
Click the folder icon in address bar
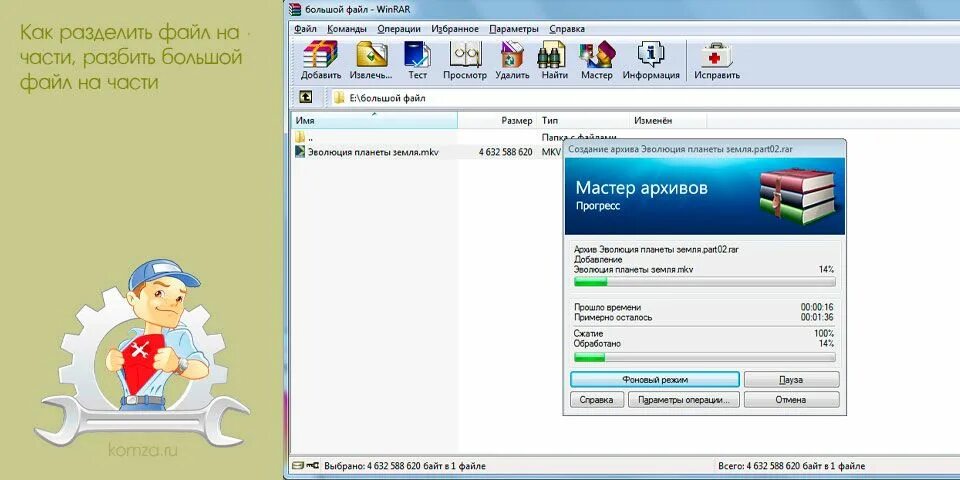pos(339,97)
